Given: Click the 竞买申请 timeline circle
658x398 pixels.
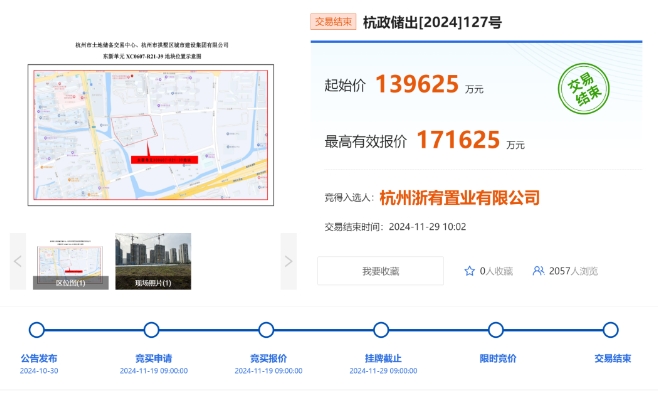Looking at the screenshot, I should tap(151, 330).
